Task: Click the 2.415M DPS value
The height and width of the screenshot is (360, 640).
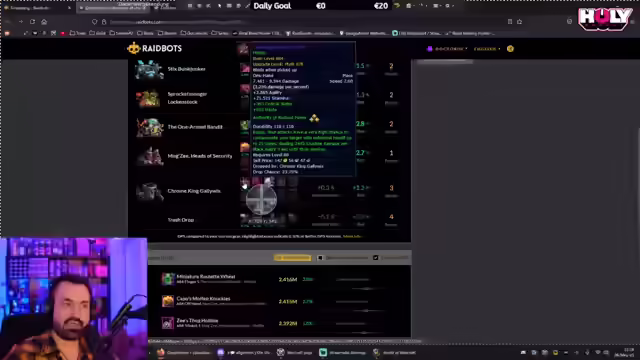Action: 288,302
